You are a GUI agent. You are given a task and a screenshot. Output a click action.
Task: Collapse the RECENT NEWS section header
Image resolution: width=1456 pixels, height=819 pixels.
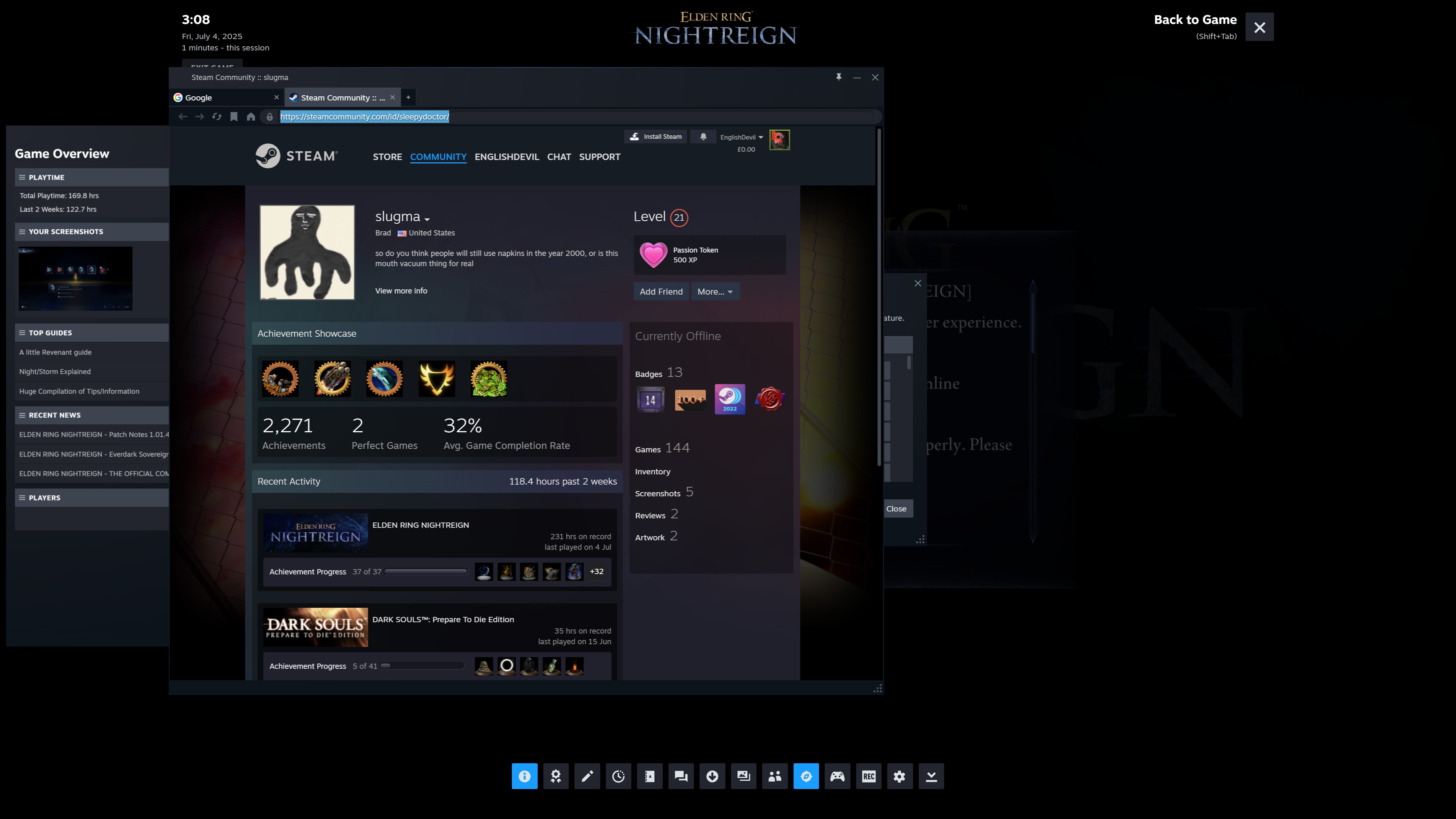[x=91, y=416]
